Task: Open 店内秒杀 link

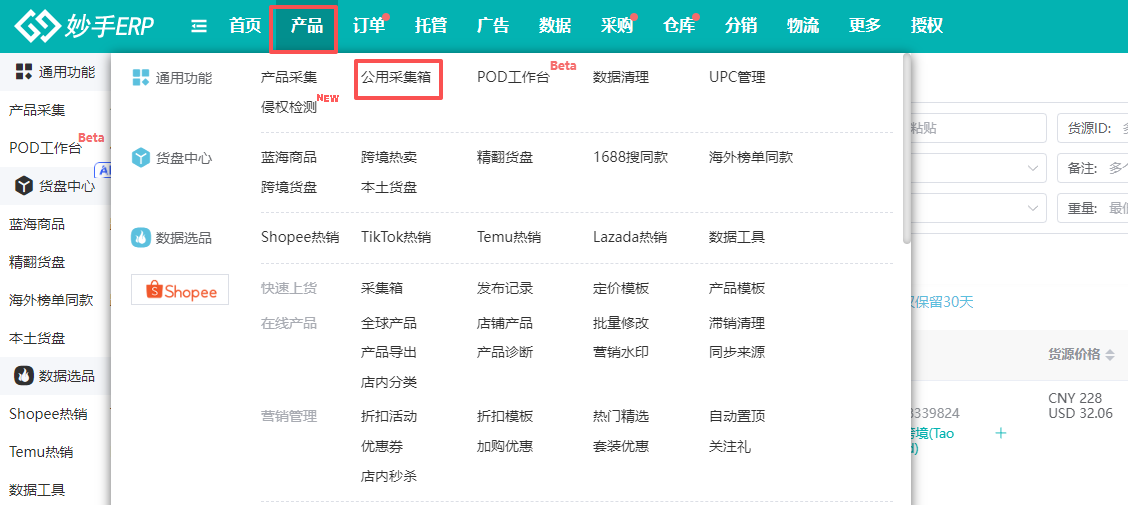Action: pyautogui.click(x=389, y=476)
